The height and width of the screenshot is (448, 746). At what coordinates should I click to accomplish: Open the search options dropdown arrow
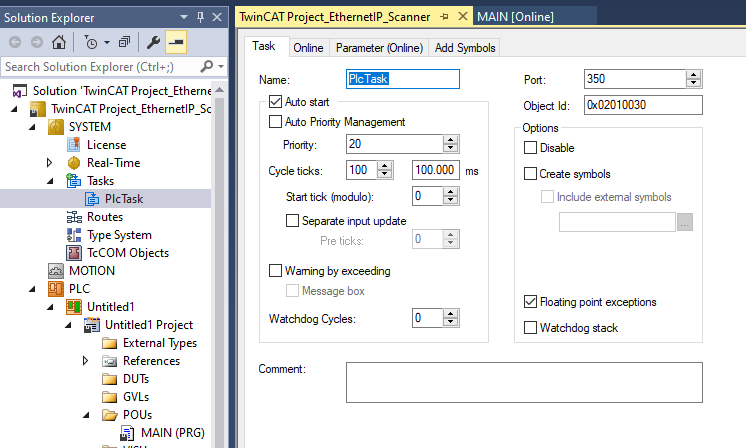[x=221, y=67]
